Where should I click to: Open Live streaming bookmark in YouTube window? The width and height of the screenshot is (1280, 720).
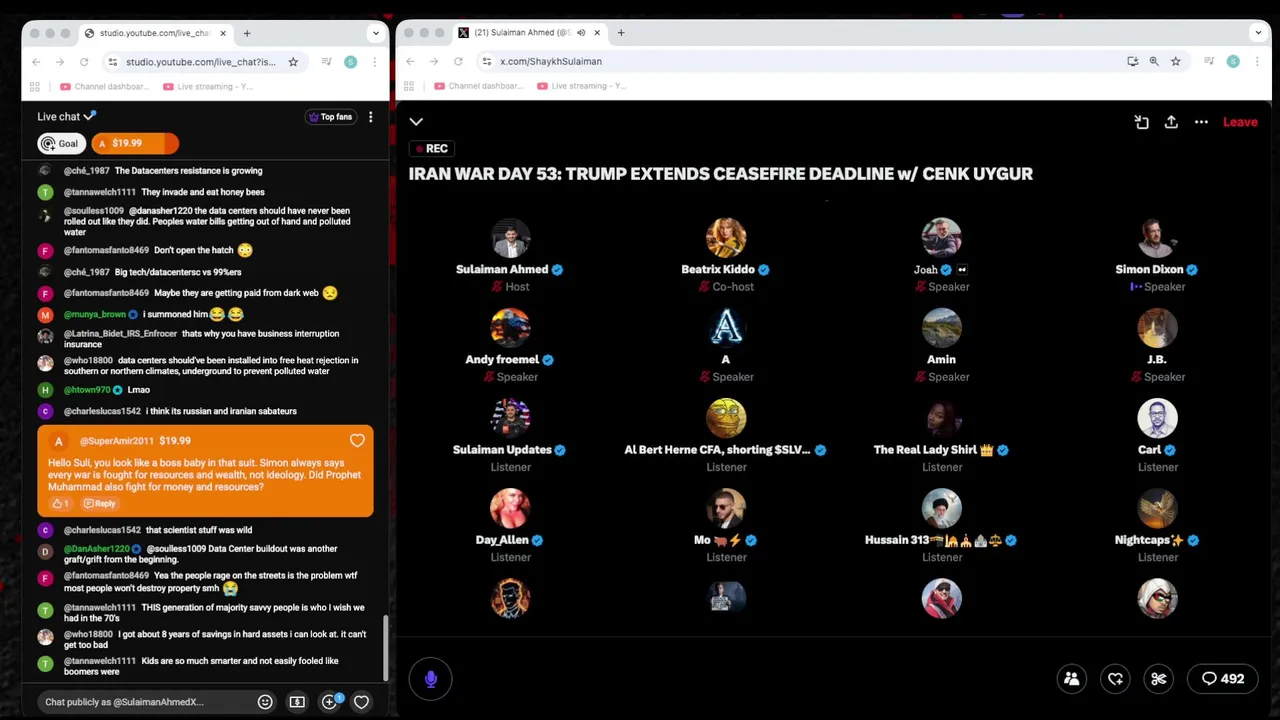pos(208,87)
